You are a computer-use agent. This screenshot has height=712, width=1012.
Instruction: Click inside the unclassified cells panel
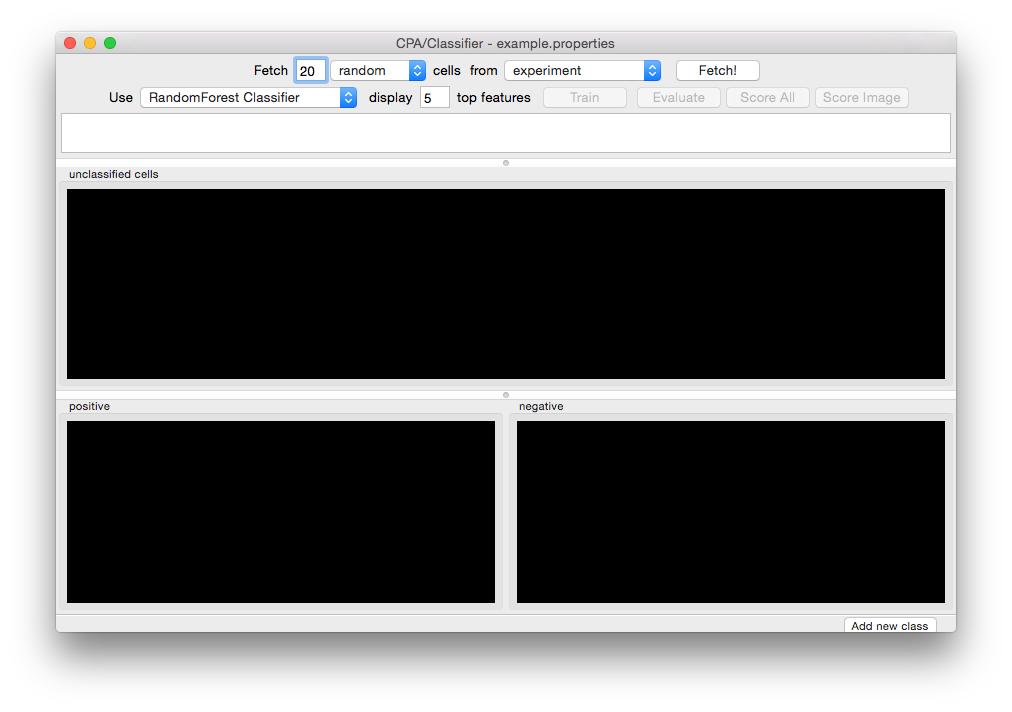[x=505, y=284]
